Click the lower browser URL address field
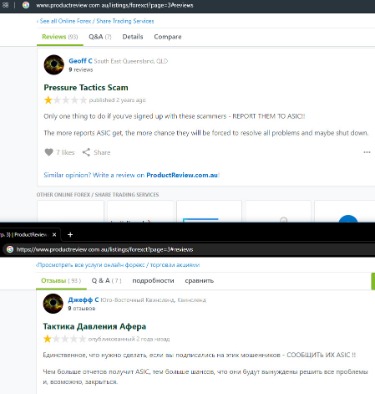 [x=105, y=249]
